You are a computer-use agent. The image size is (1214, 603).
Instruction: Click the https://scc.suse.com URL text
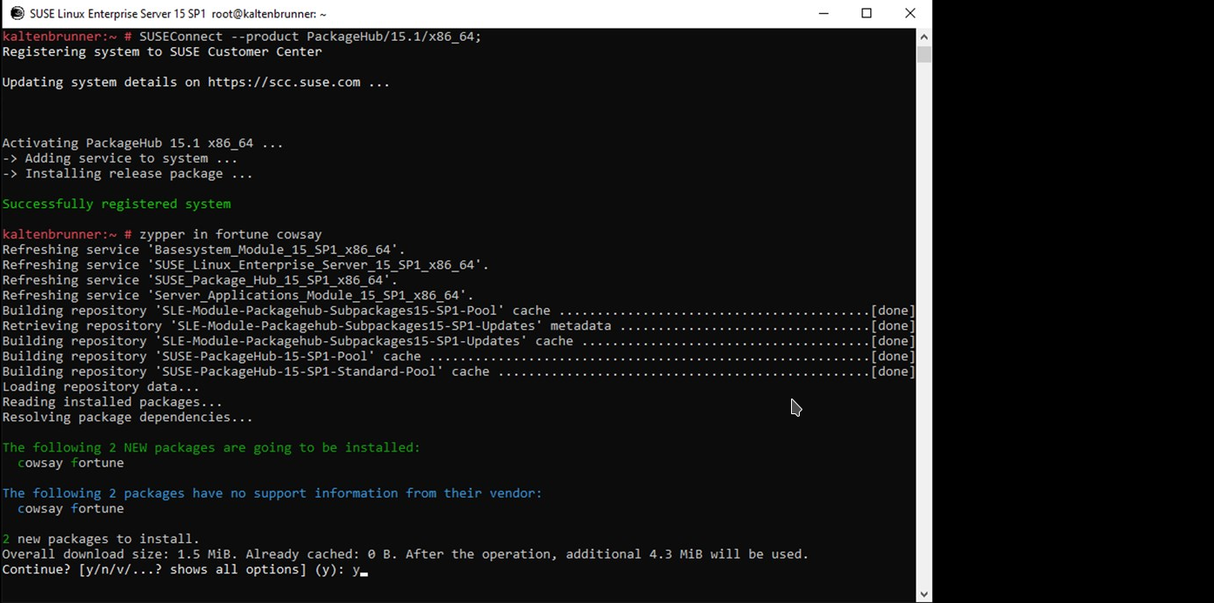pyautogui.click(x=284, y=82)
